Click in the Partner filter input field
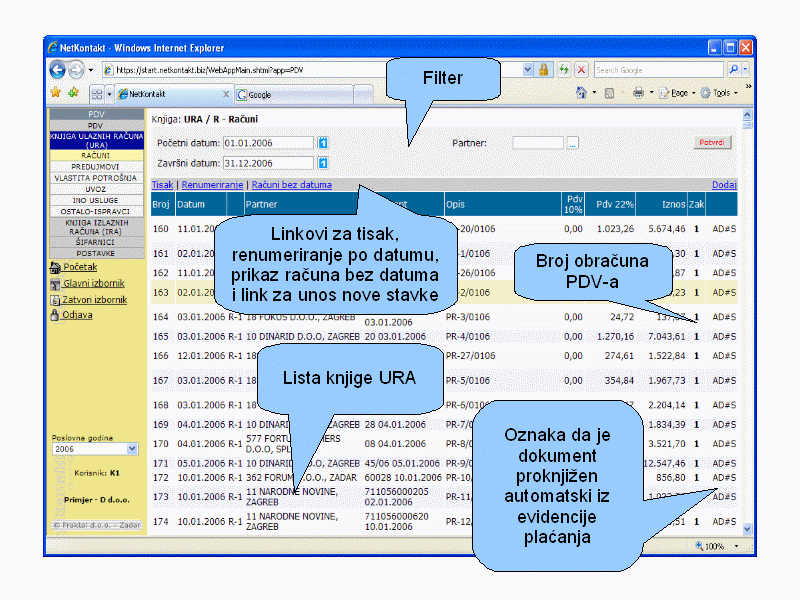 click(538, 143)
